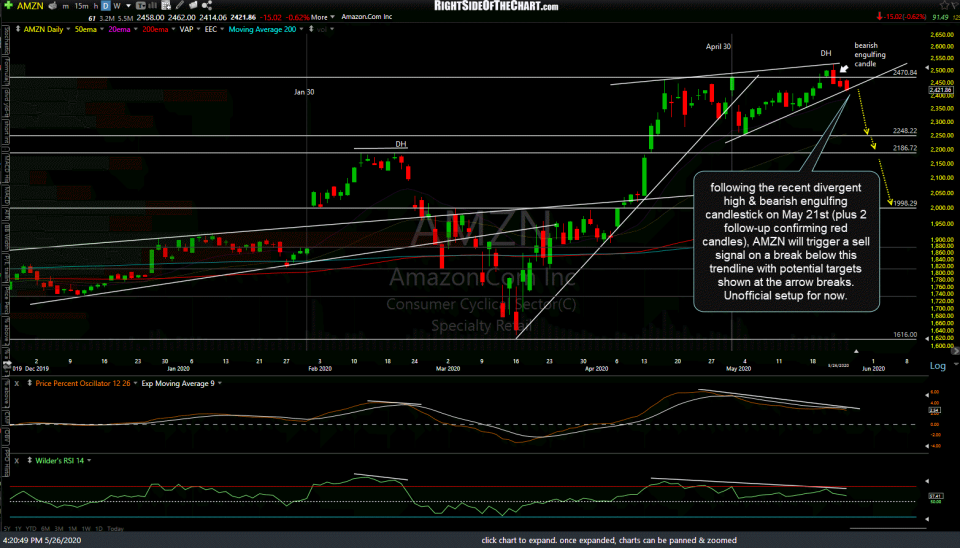Select the 1M time range
This screenshot has height=548, width=960.
[x=72, y=528]
